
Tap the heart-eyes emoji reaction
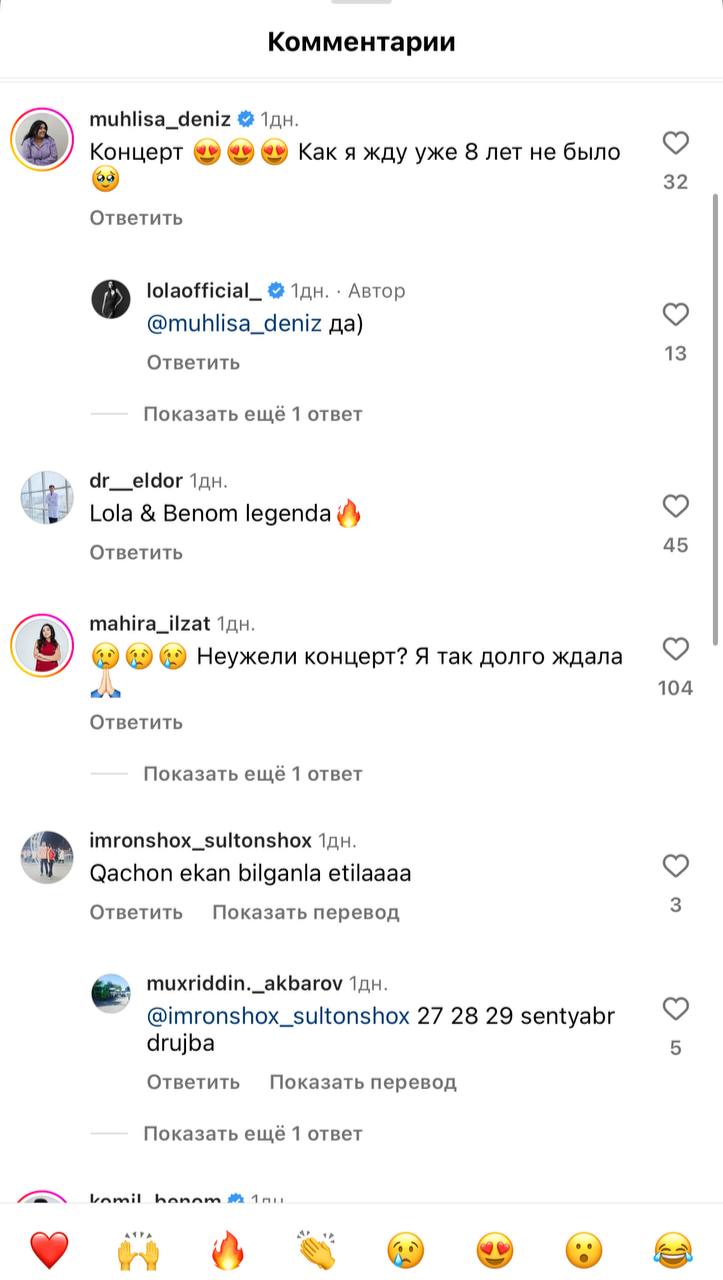[x=495, y=1250]
